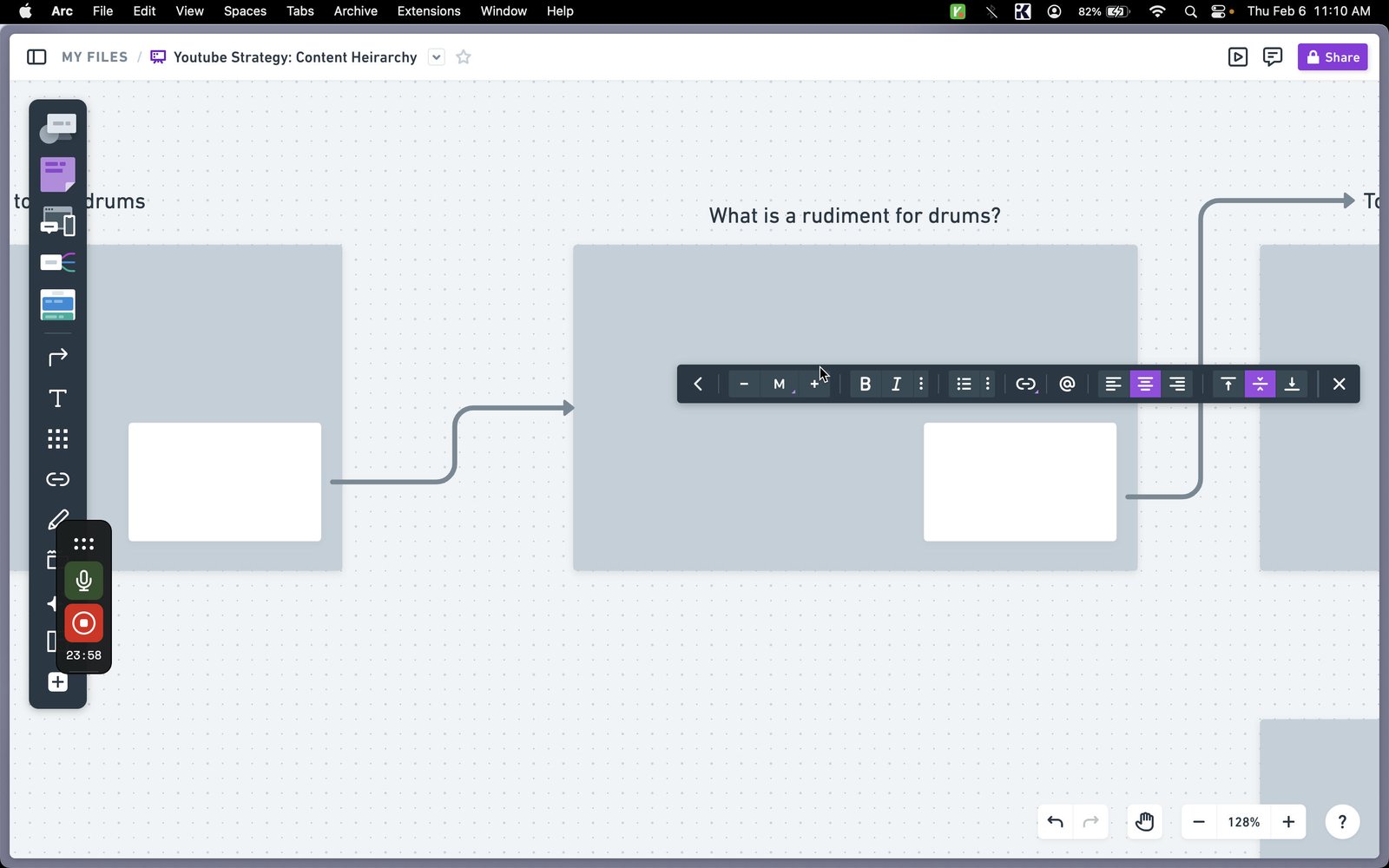This screenshot has width=1389, height=868.
Task: Open the Extensions menu
Action: click(429, 11)
